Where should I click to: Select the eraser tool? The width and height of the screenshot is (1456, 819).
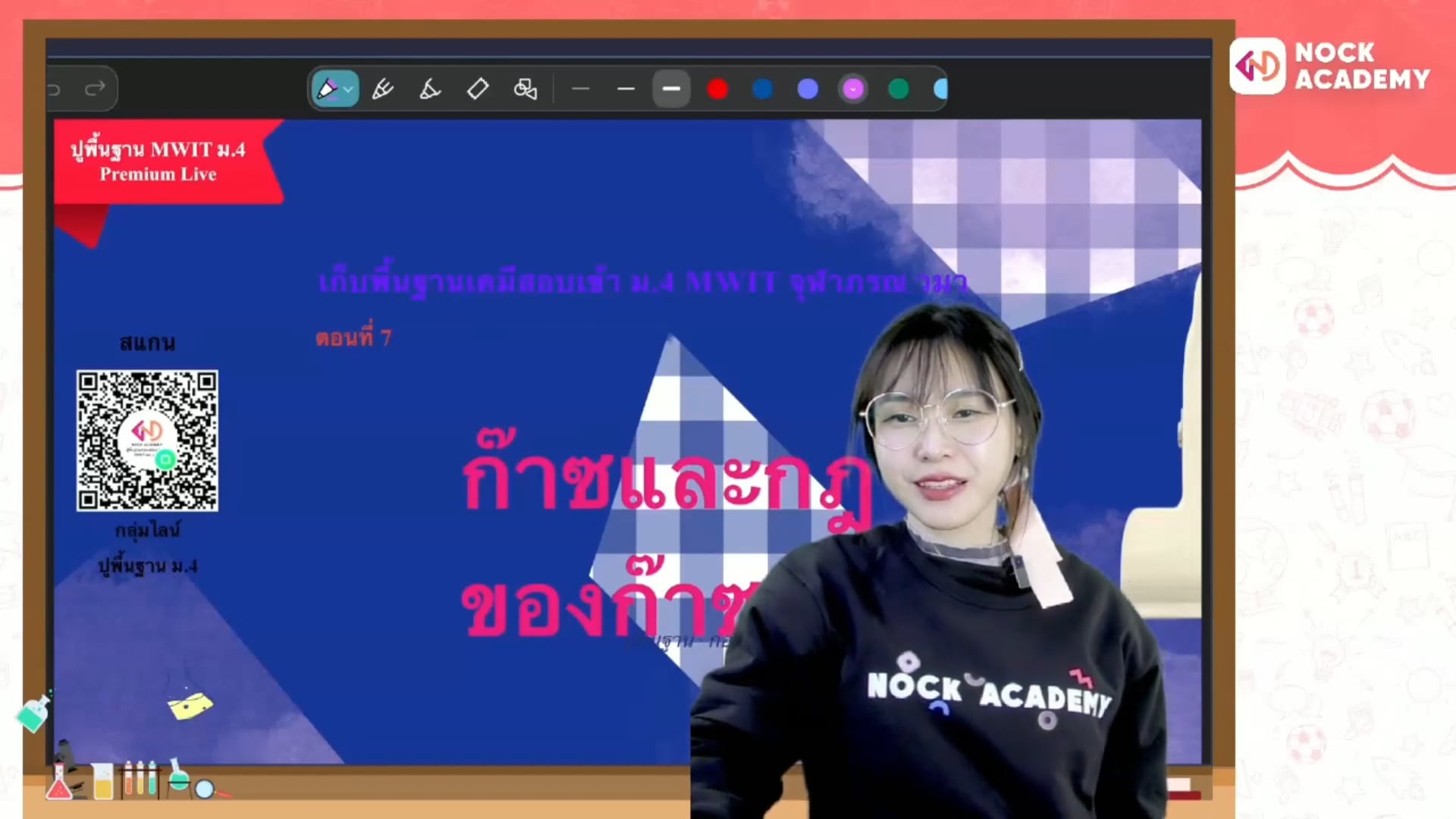click(x=478, y=89)
